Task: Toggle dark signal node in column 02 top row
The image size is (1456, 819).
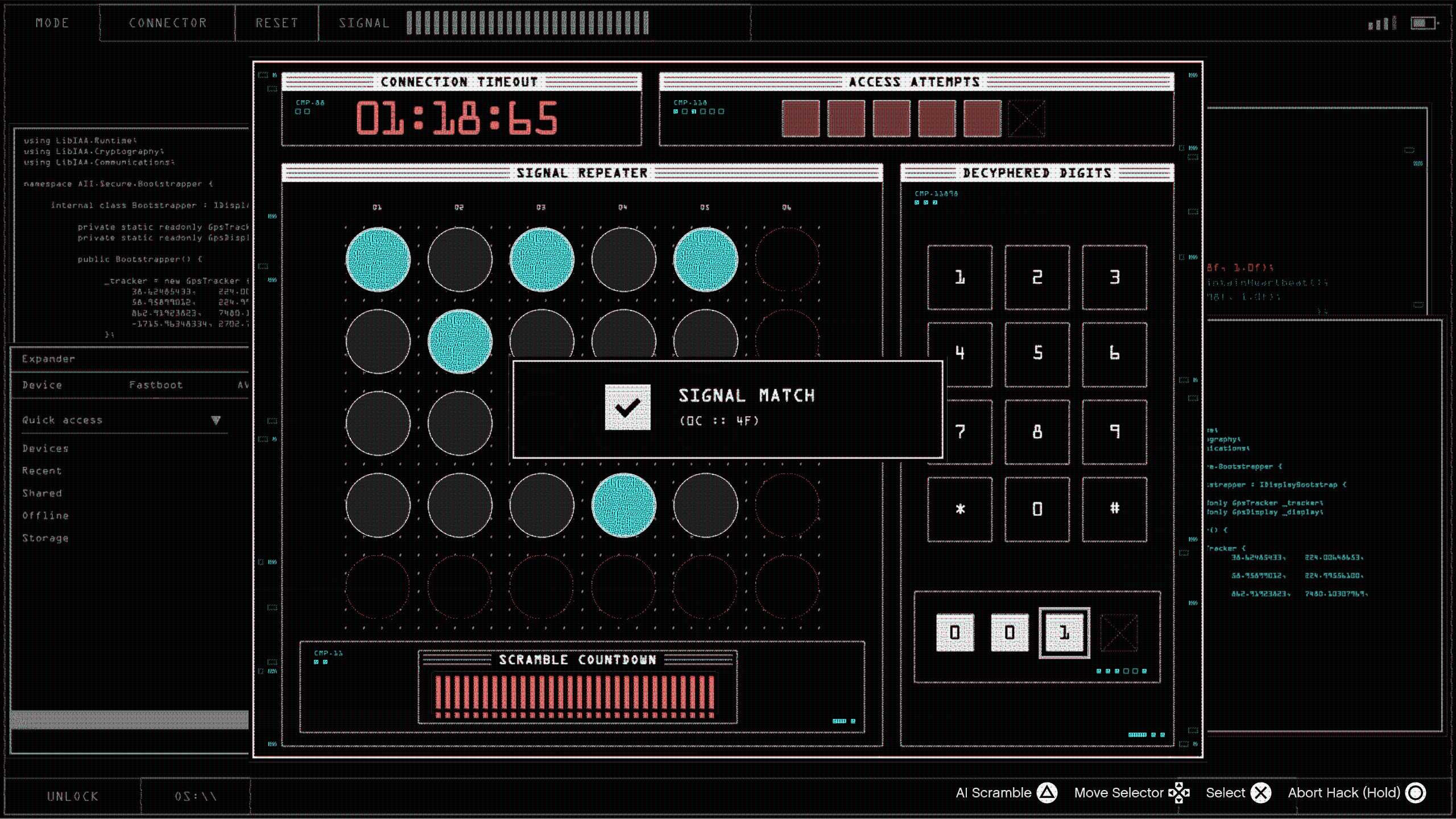Action: pos(460,259)
